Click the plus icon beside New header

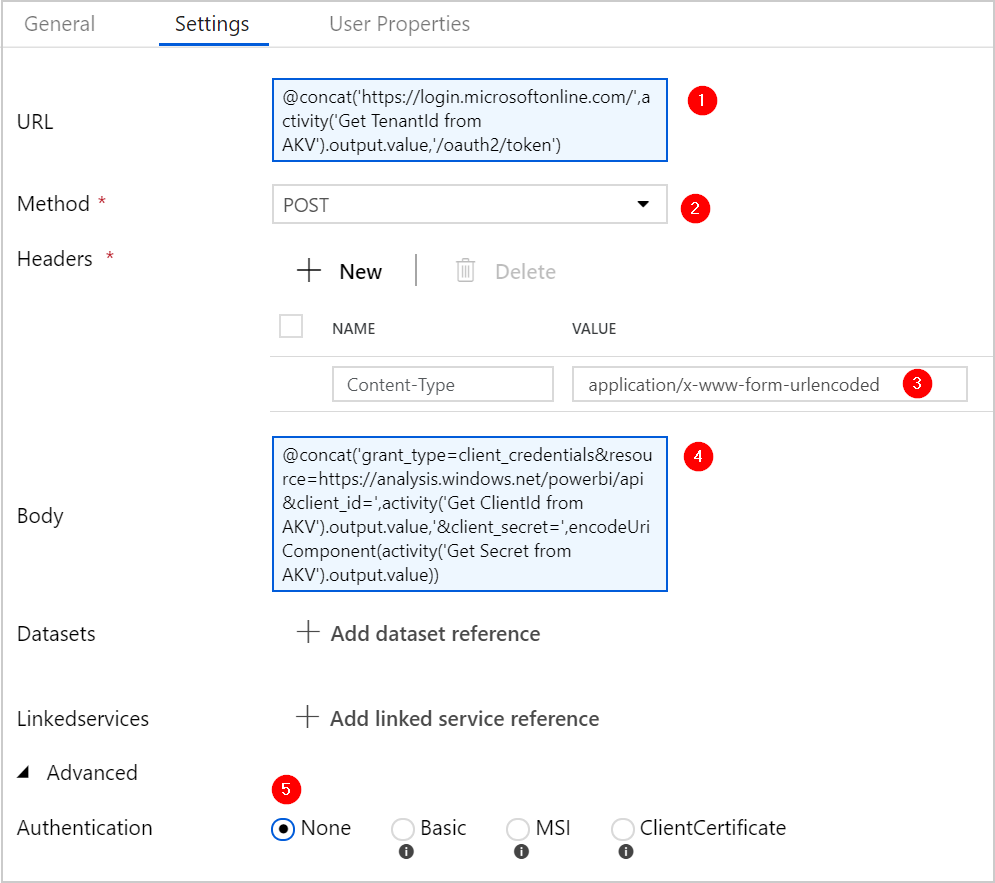click(x=309, y=270)
